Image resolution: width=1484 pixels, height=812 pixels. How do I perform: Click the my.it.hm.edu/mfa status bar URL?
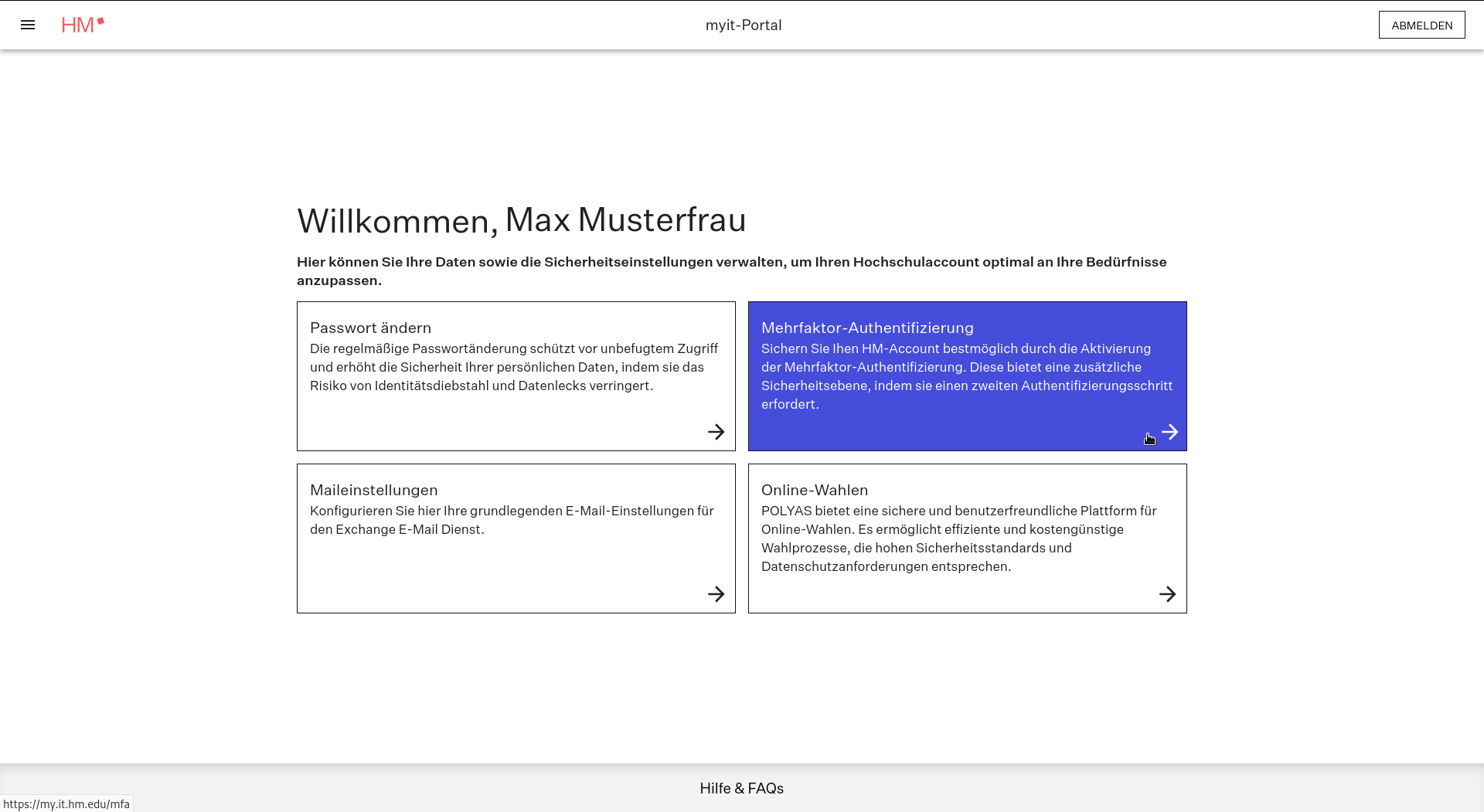tap(66, 804)
